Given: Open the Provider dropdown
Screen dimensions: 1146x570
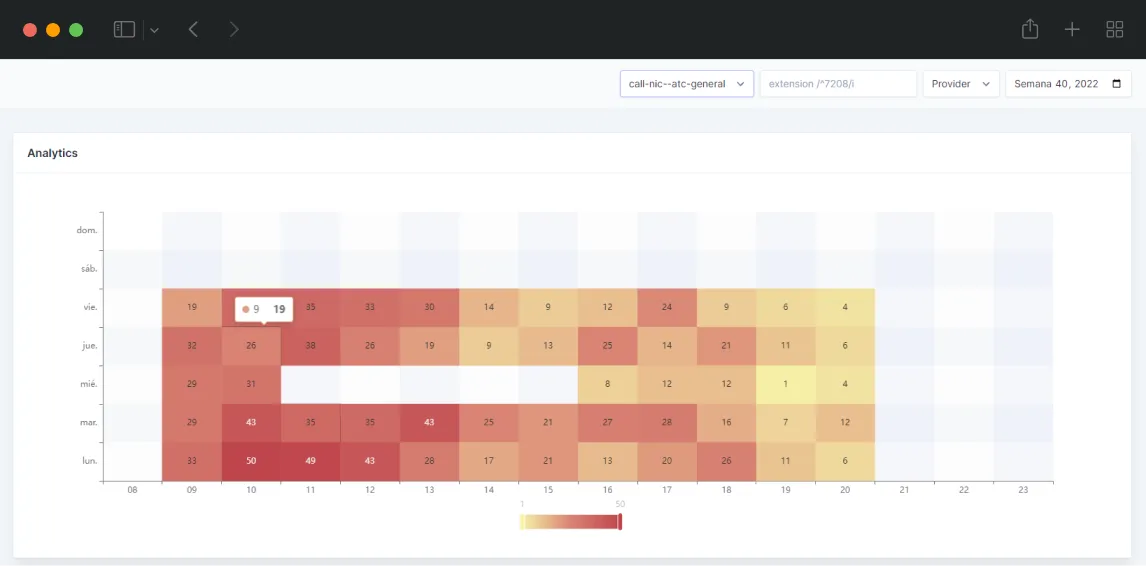Looking at the screenshot, I should pyautogui.click(x=960, y=84).
